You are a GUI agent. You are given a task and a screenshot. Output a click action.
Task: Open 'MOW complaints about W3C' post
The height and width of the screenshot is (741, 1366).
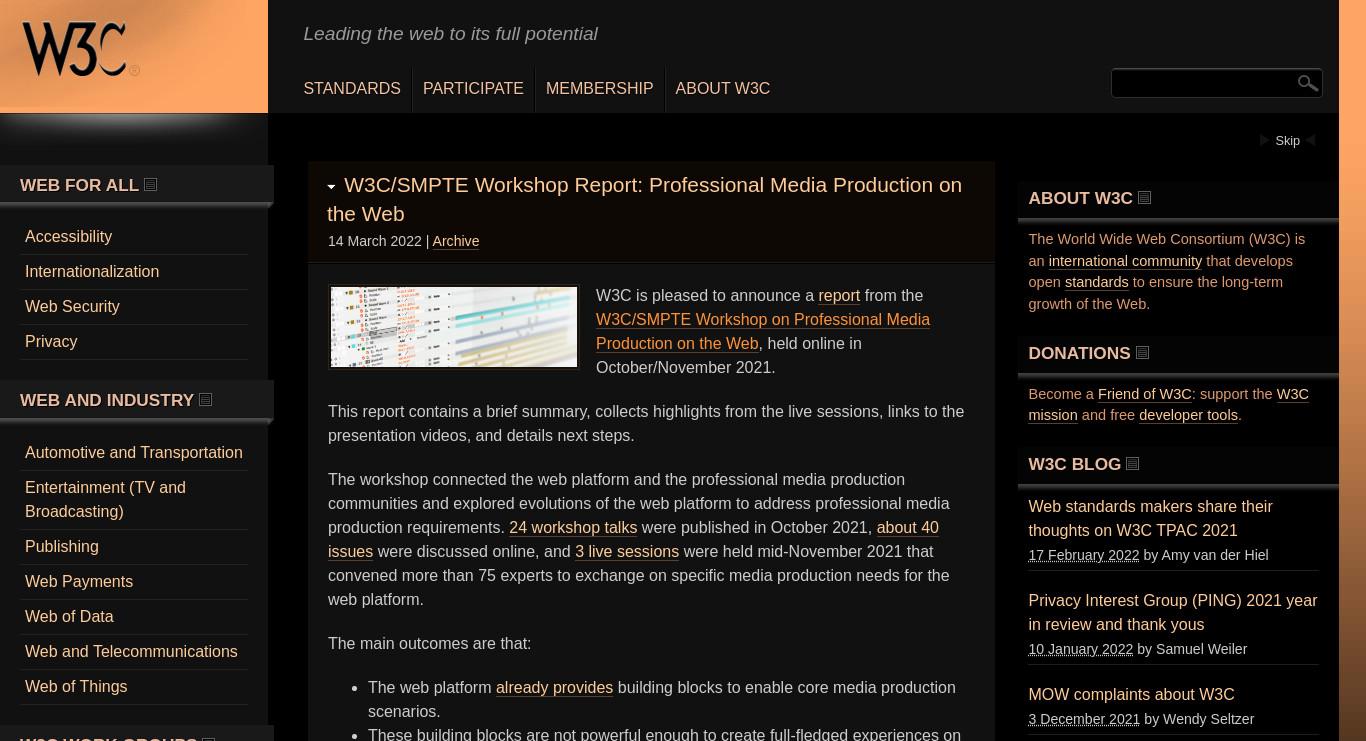[x=1131, y=694]
